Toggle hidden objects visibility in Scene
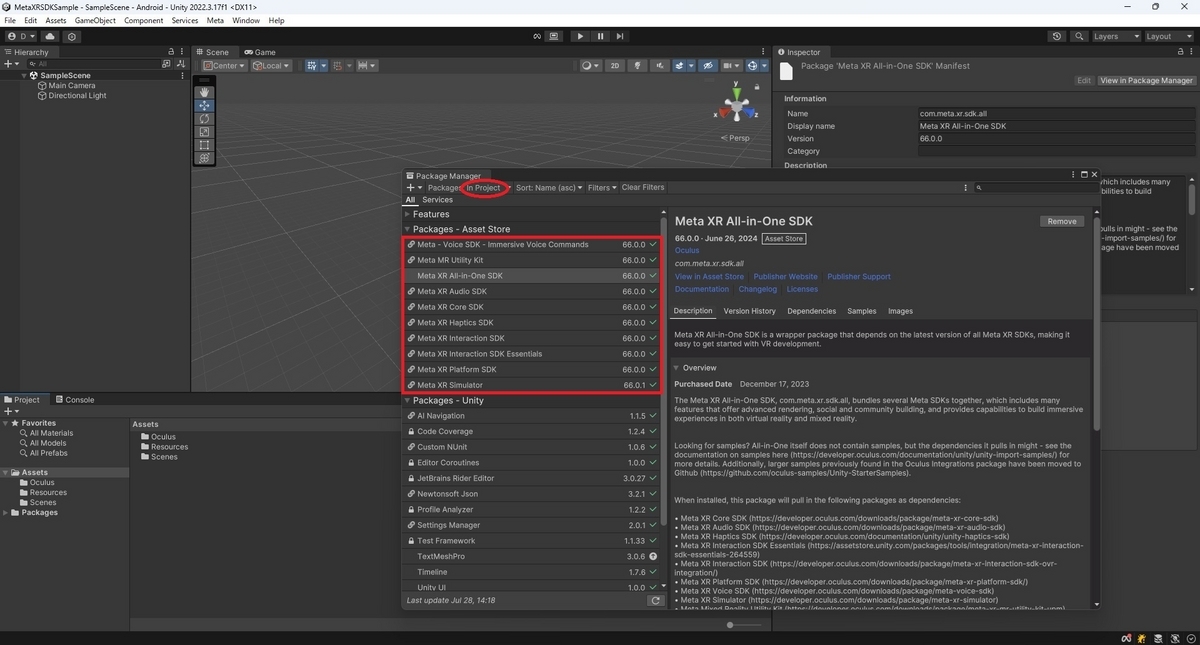The height and width of the screenshot is (645, 1200). (707, 66)
